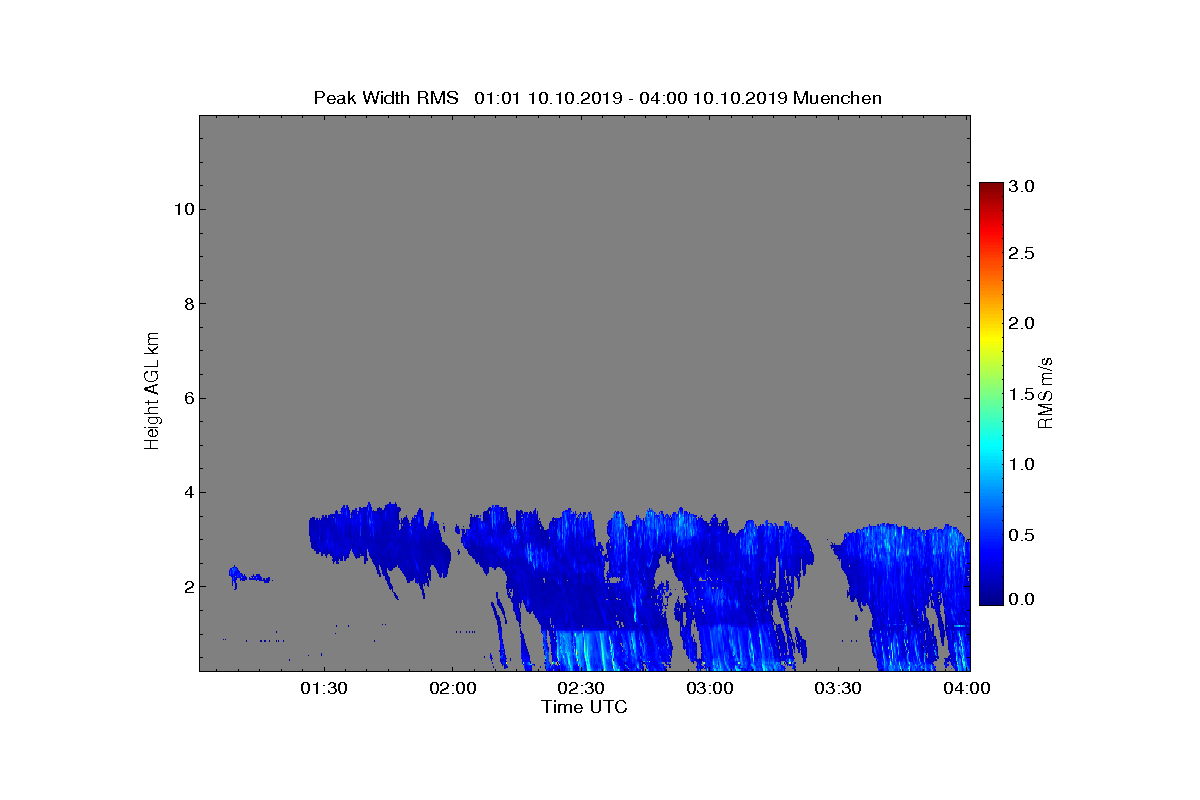Select the 'Time UTC' x-axis label
Screen dimensions: 1200x800
pyautogui.click(x=584, y=707)
